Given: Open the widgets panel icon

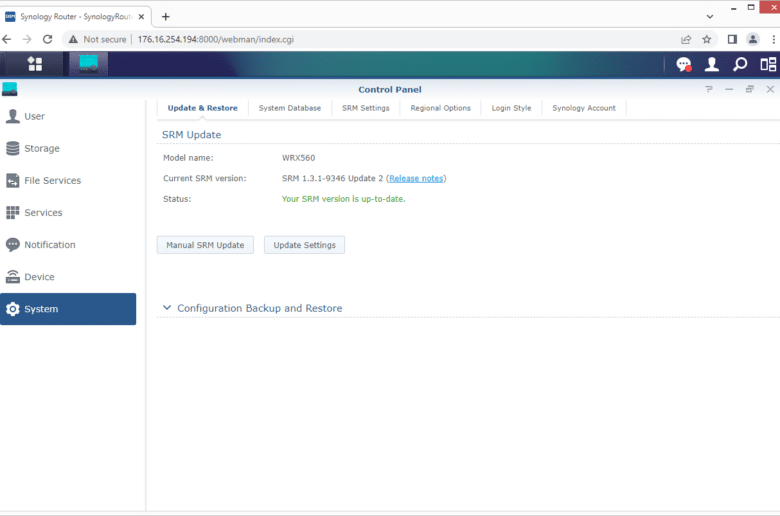Looking at the screenshot, I should click(768, 64).
